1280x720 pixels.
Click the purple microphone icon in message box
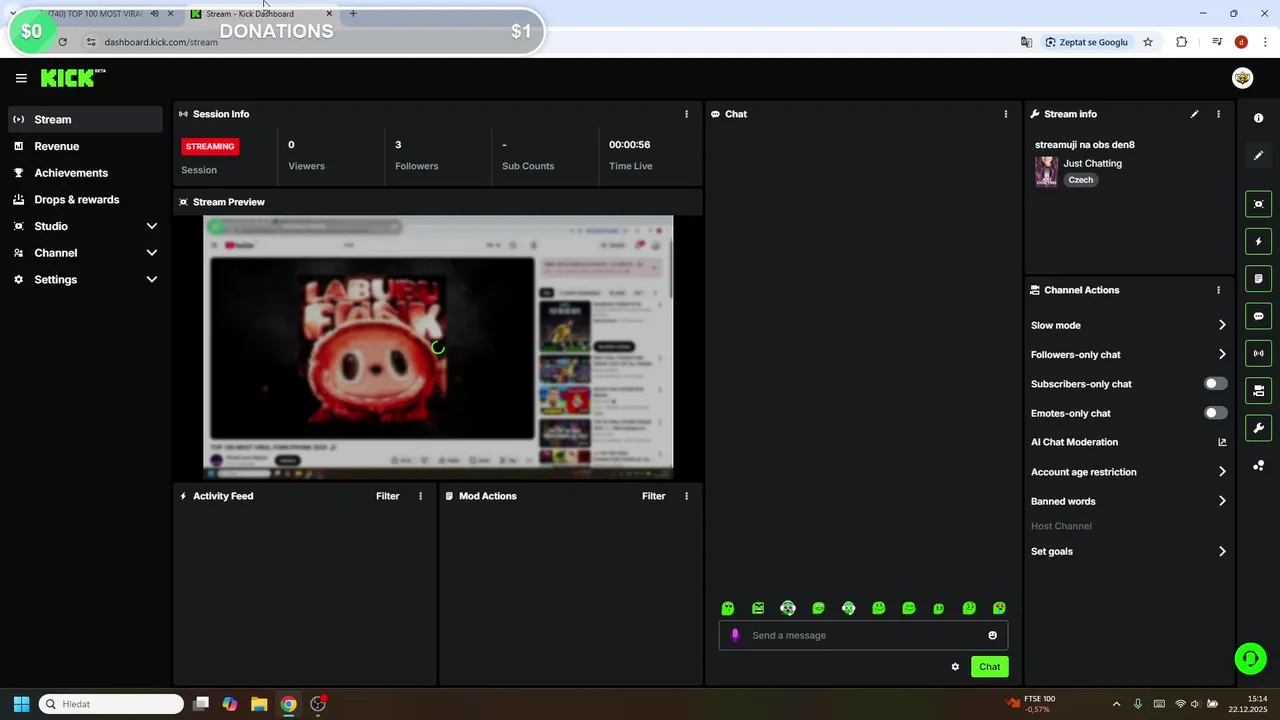[735, 635]
